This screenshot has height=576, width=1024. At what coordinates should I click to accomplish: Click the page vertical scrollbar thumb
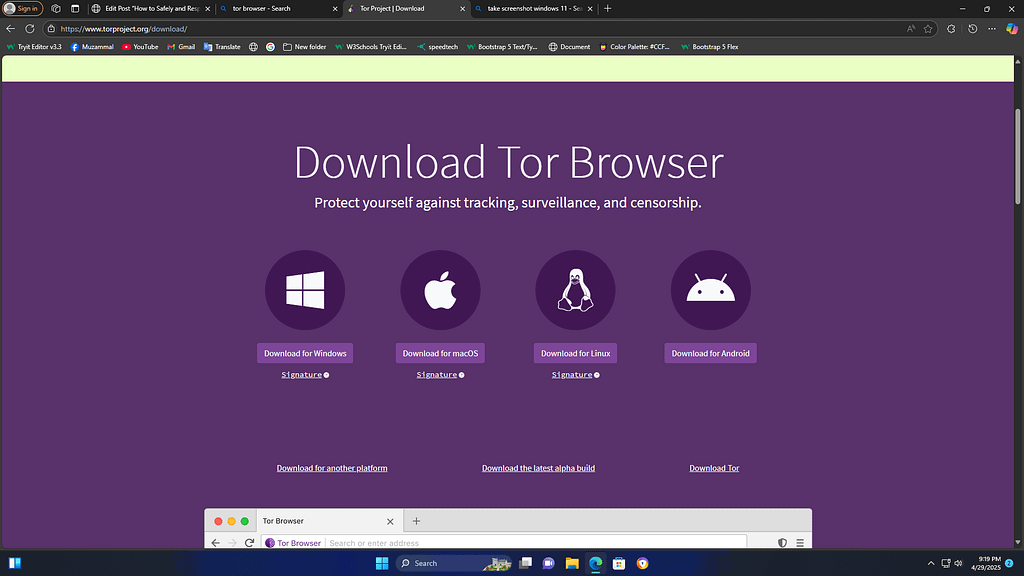coord(1017,157)
